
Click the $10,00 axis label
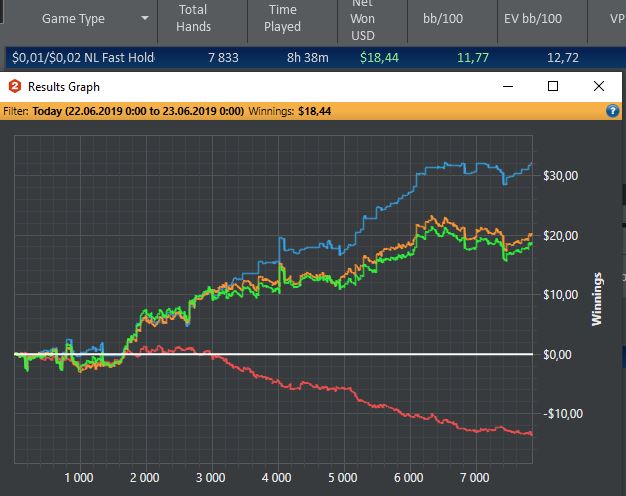tap(560, 295)
